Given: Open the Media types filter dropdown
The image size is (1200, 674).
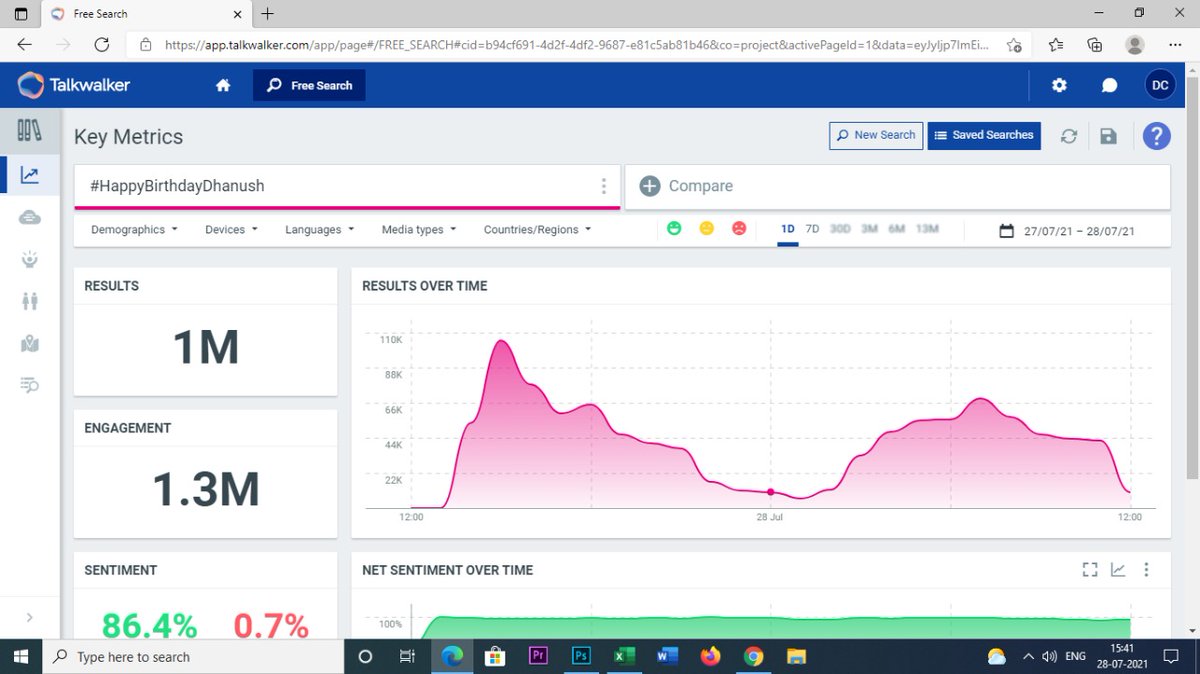Looking at the screenshot, I should (418, 230).
